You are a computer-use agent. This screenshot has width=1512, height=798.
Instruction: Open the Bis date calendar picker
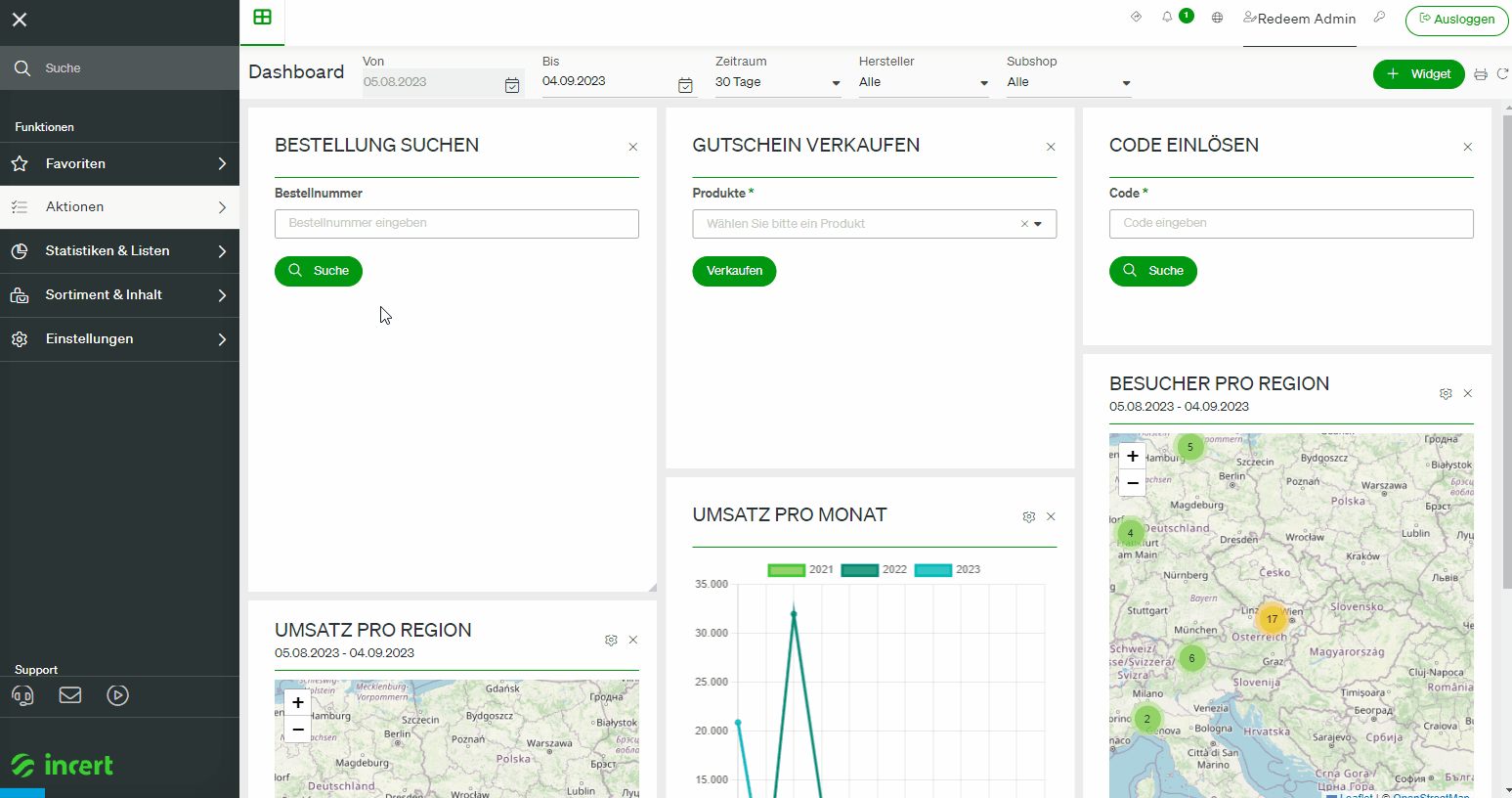pyautogui.click(x=685, y=85)
